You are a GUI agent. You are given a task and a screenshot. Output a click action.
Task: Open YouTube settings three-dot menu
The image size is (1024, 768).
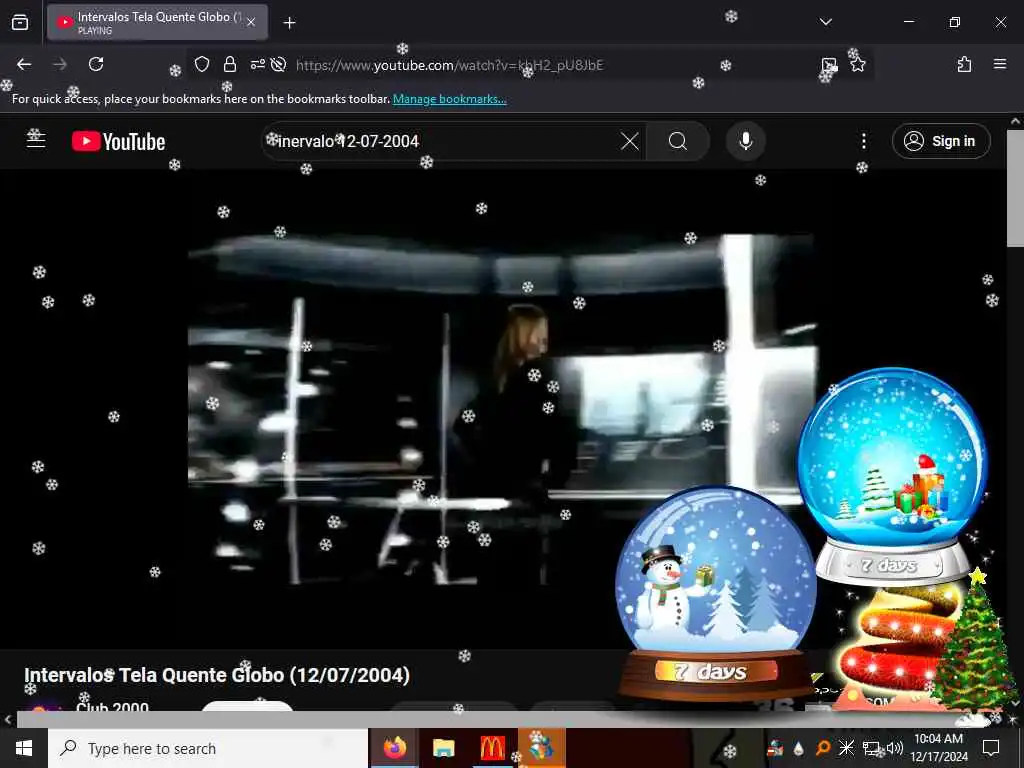click(863, 141)
